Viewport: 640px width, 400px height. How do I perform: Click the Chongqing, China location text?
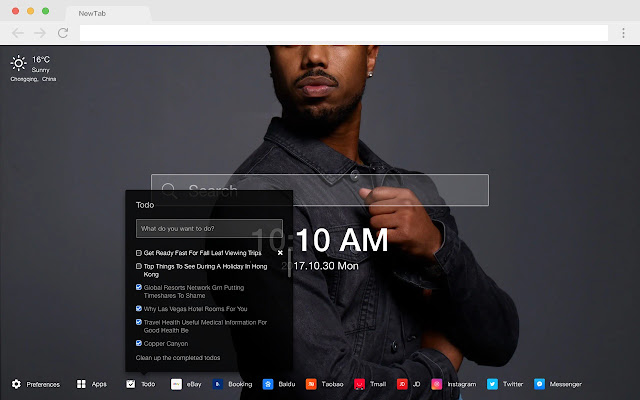click(33, 79)
